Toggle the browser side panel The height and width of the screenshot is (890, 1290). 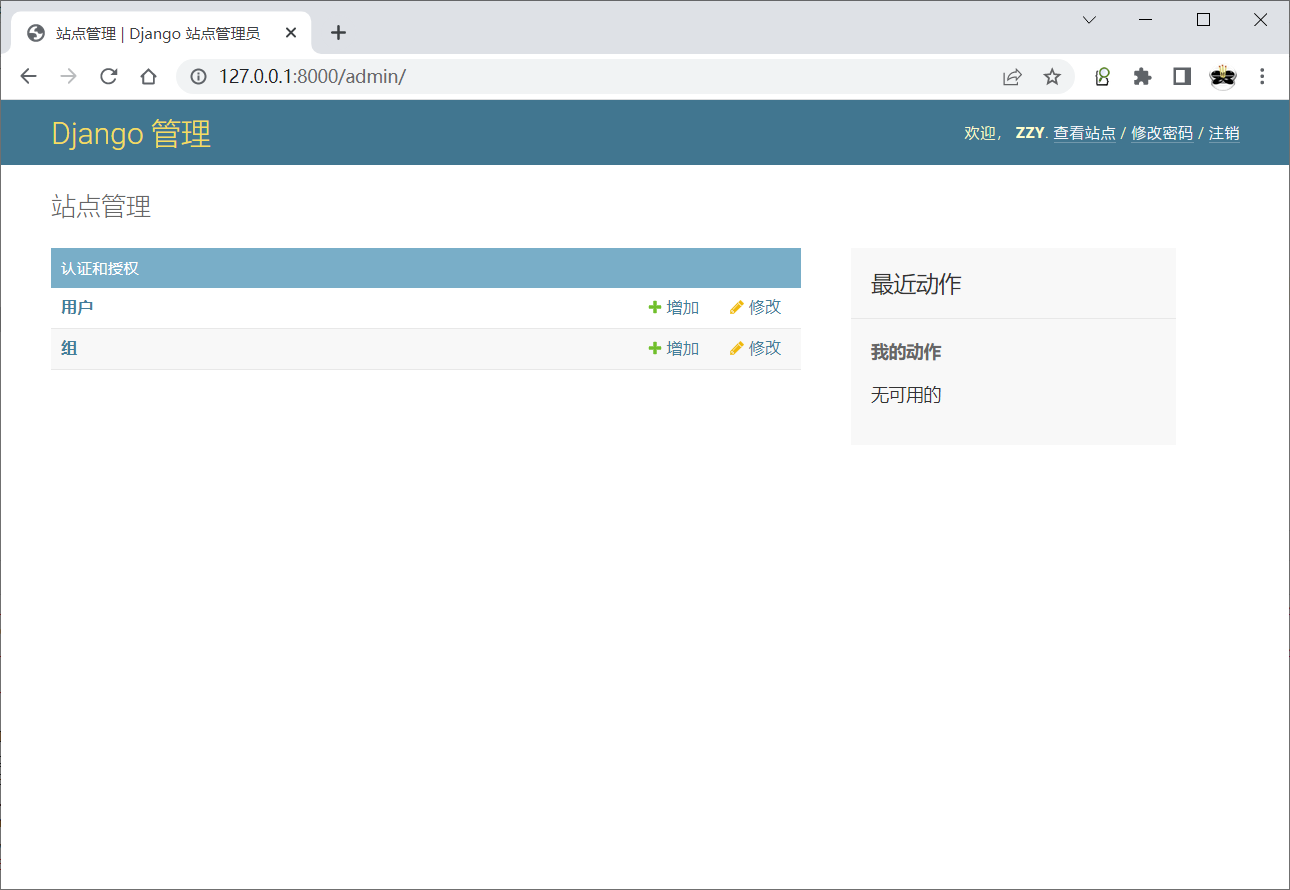coord(1182,77)
